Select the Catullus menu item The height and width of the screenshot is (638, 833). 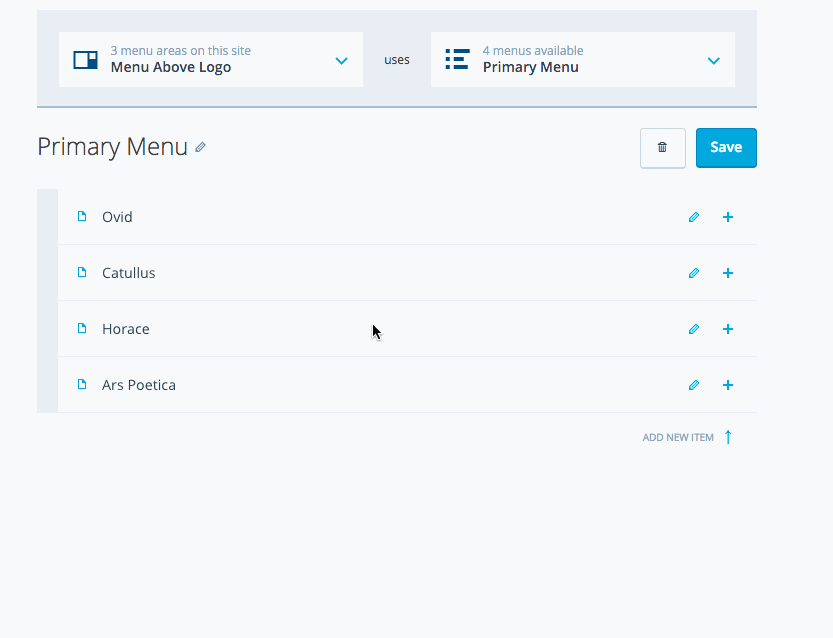pyautogui.click(x=407, y=273)
